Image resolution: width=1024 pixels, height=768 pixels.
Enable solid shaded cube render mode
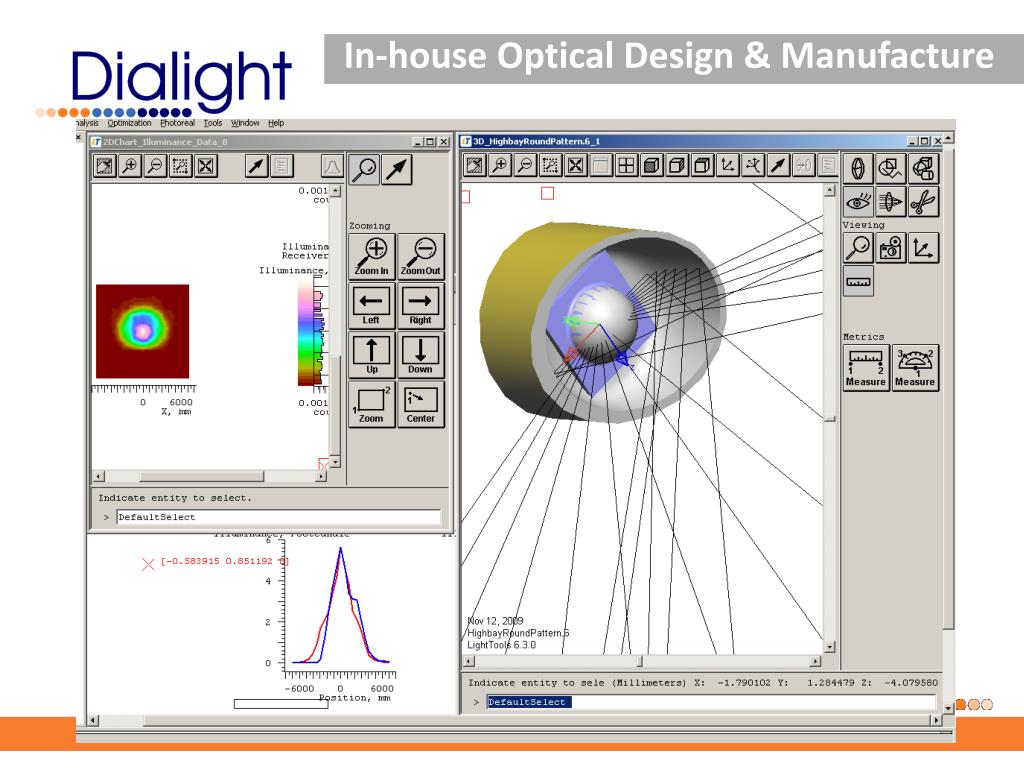650,166
